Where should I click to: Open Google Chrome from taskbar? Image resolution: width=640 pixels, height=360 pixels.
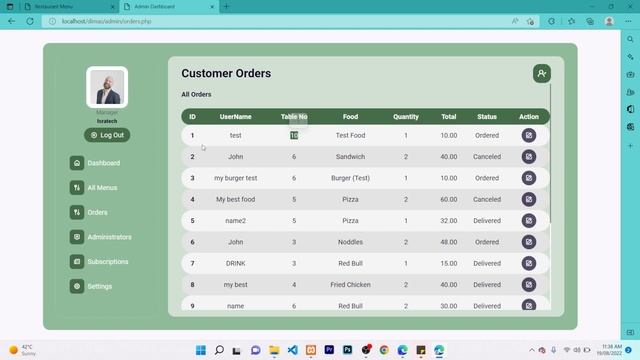pos(384,350)
